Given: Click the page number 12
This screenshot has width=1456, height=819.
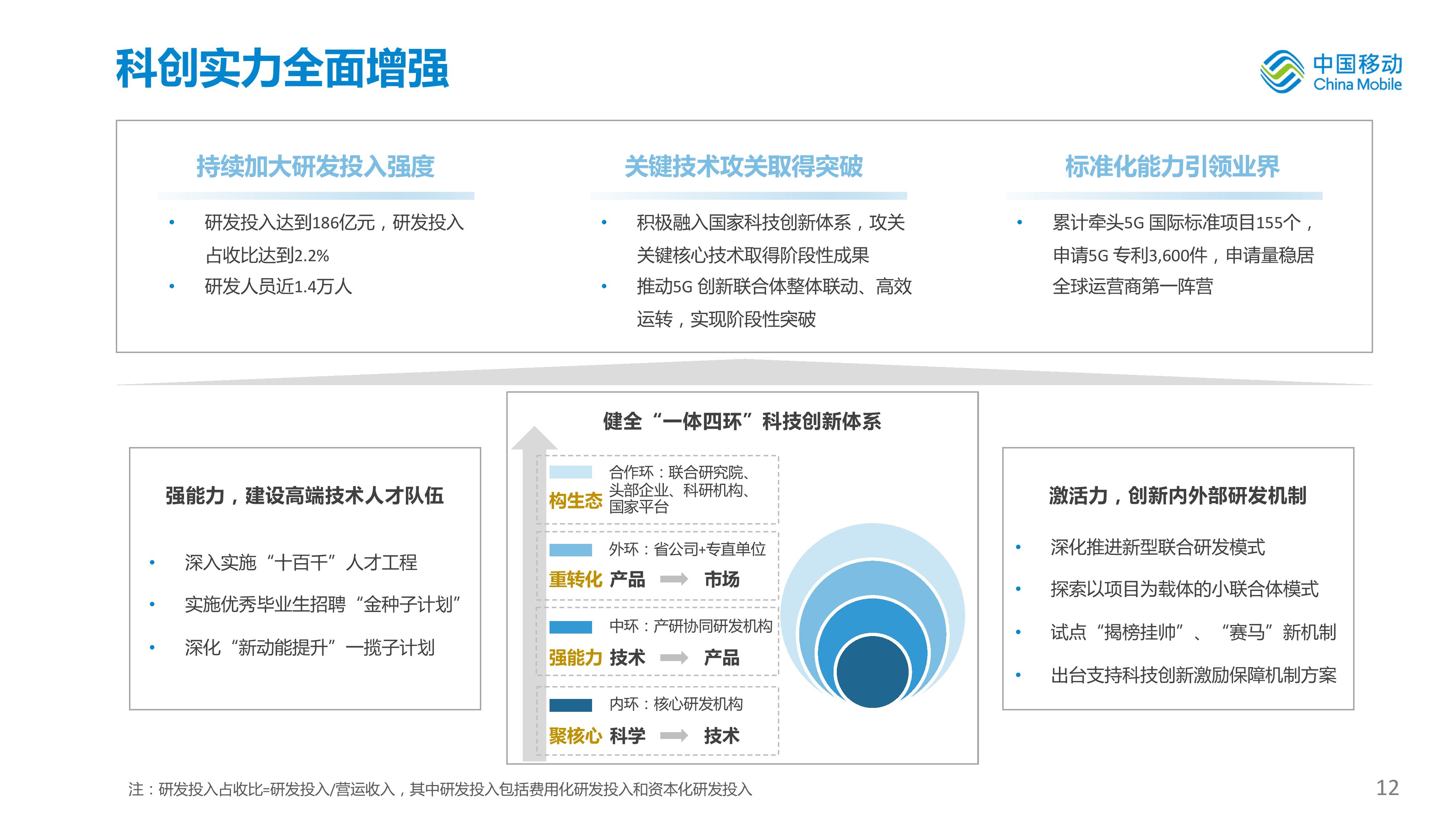Looking at the screenshot, I should [1387, 788].
